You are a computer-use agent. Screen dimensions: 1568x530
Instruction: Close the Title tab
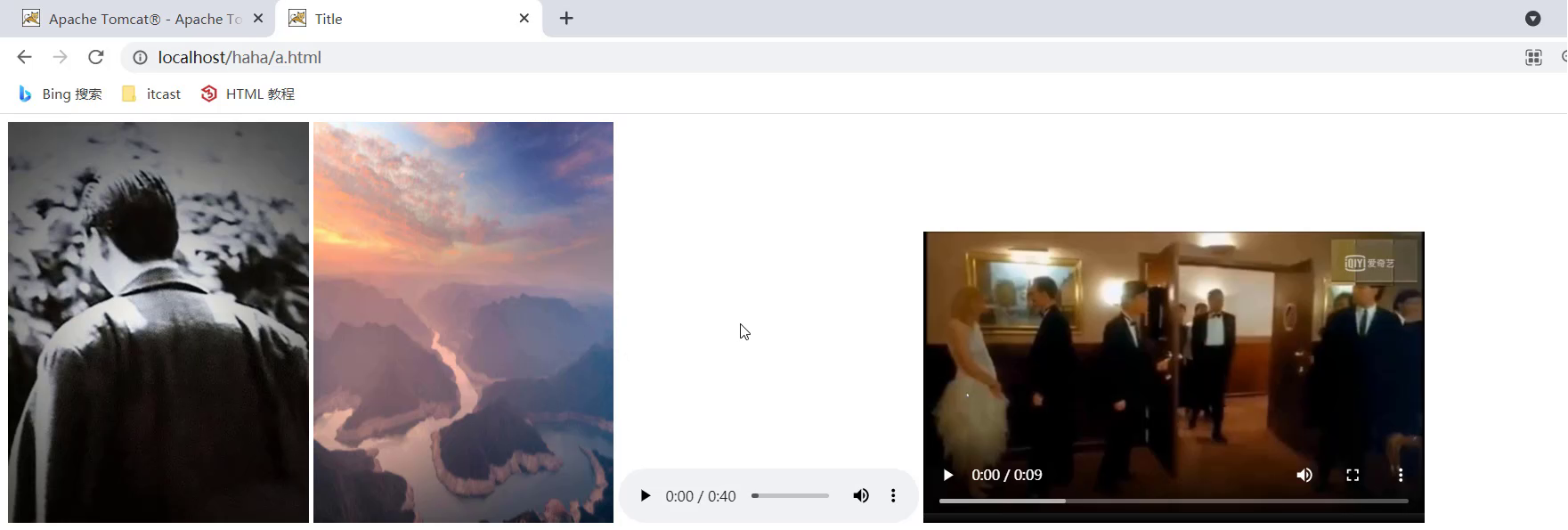[x=524, y=19]
